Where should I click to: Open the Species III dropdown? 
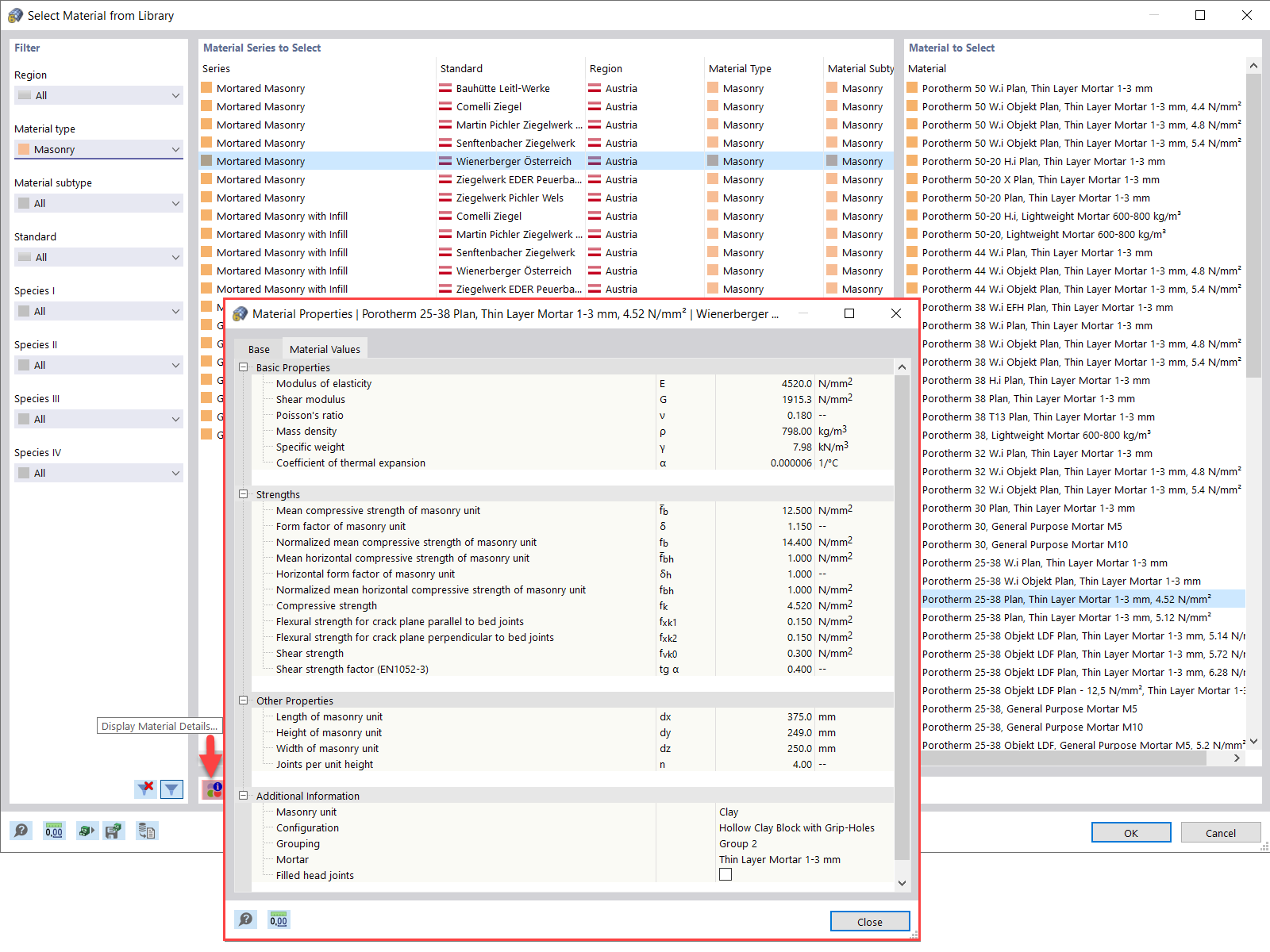coord(98,419)
